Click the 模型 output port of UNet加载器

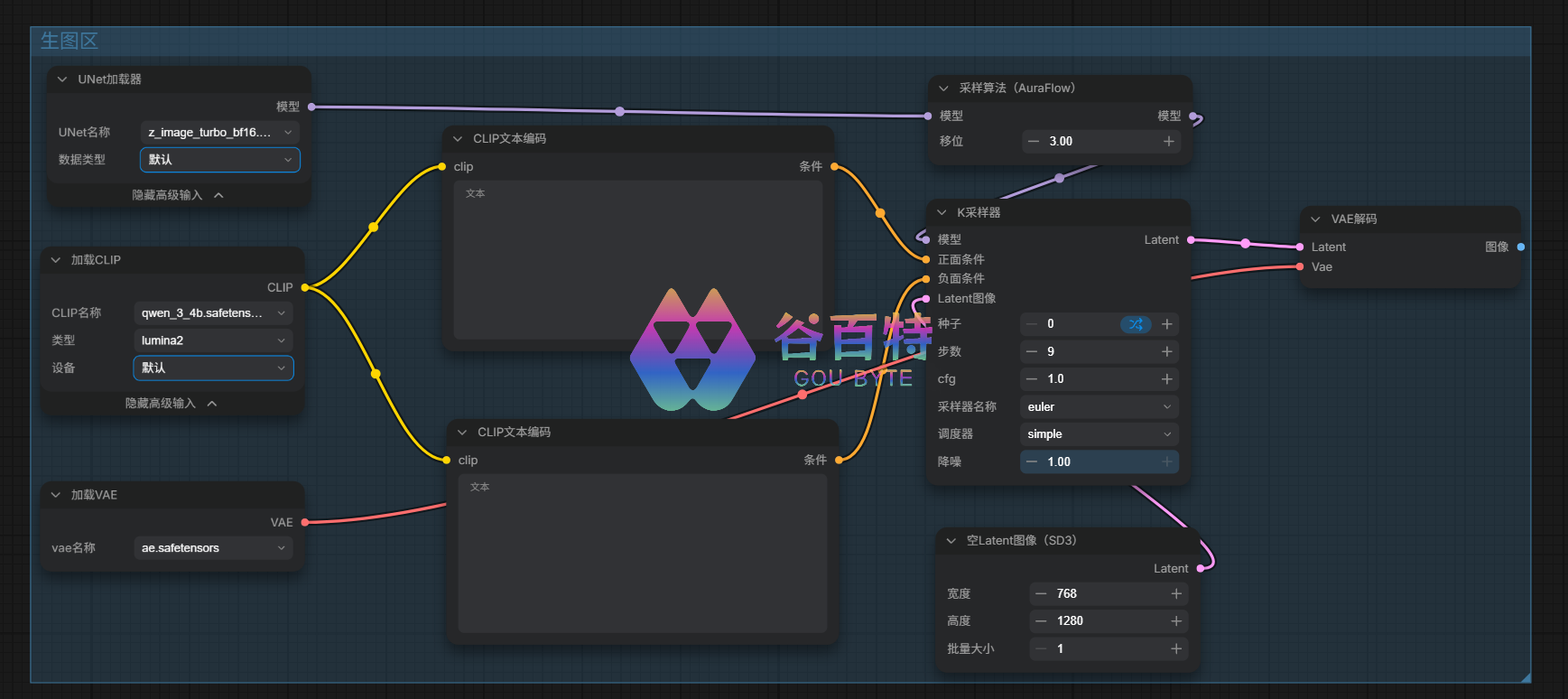tap(311, 107)
